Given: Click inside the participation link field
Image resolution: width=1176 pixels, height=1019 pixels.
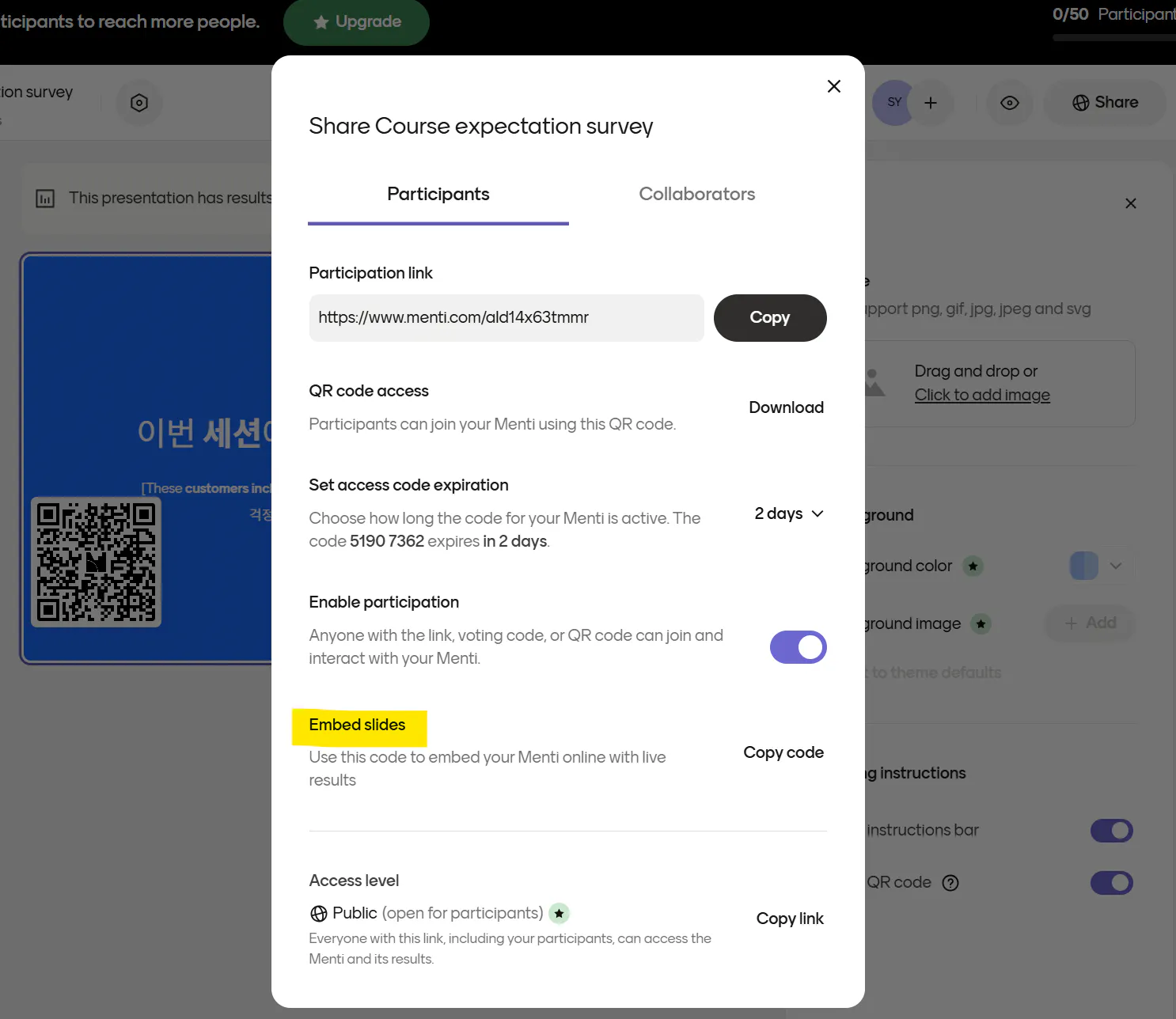Looking at the screenshot, I should click(506, 317).
